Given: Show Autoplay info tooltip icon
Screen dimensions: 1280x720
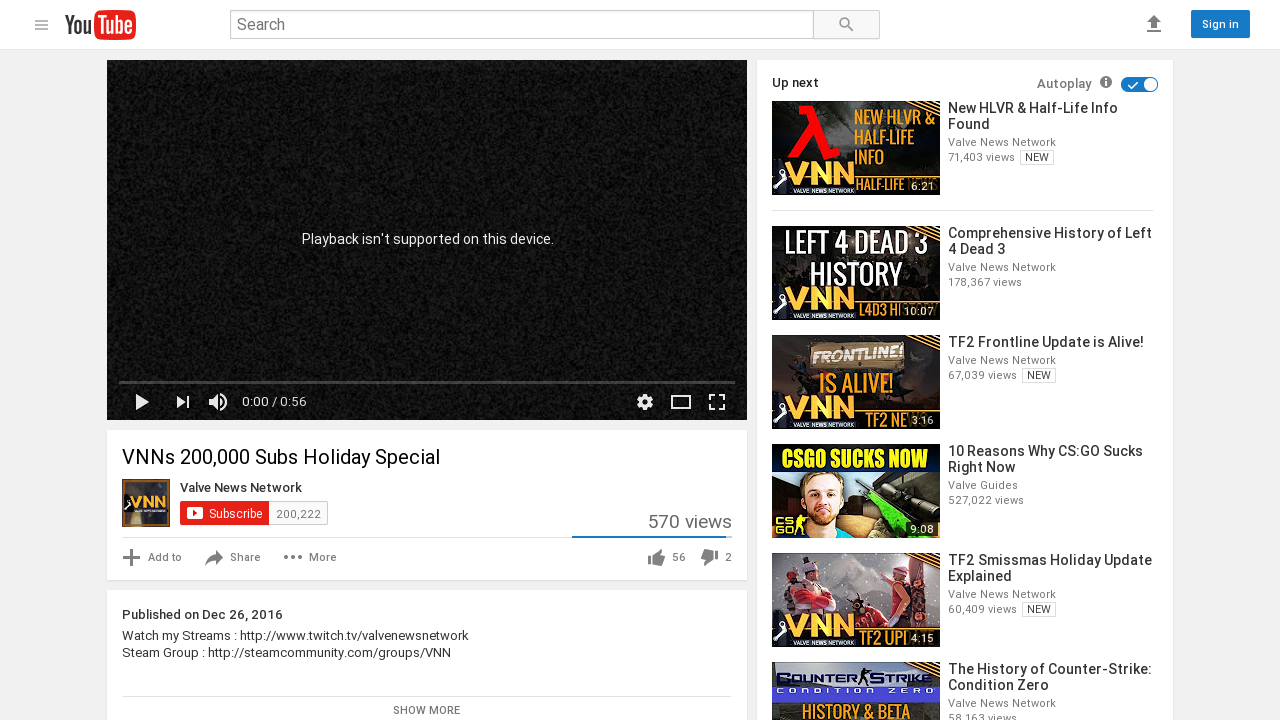Looking at the screenshot, I should coord(1106,83).
